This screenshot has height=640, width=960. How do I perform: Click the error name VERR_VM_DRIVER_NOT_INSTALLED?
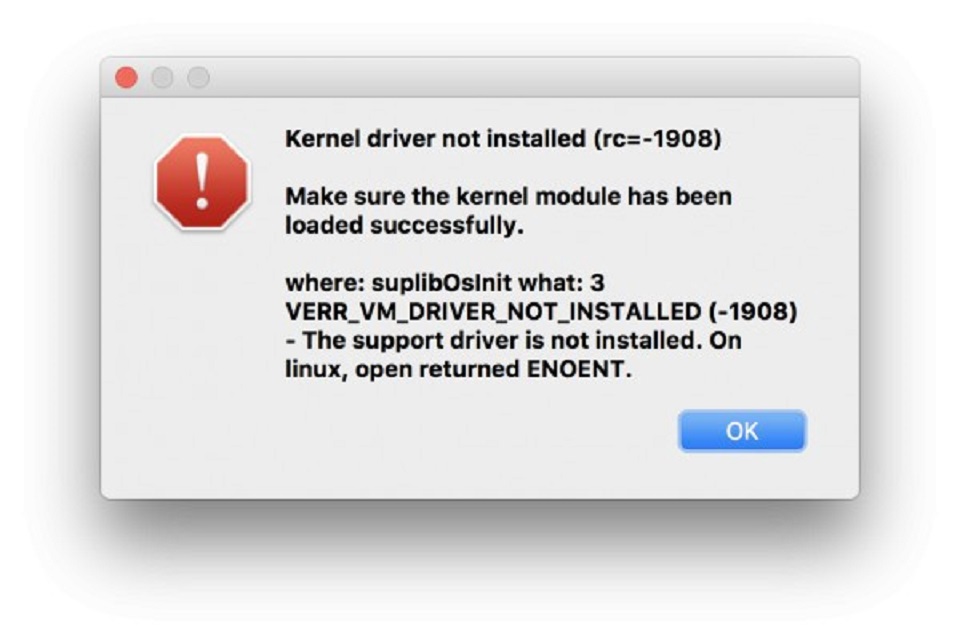pos(493,312)
